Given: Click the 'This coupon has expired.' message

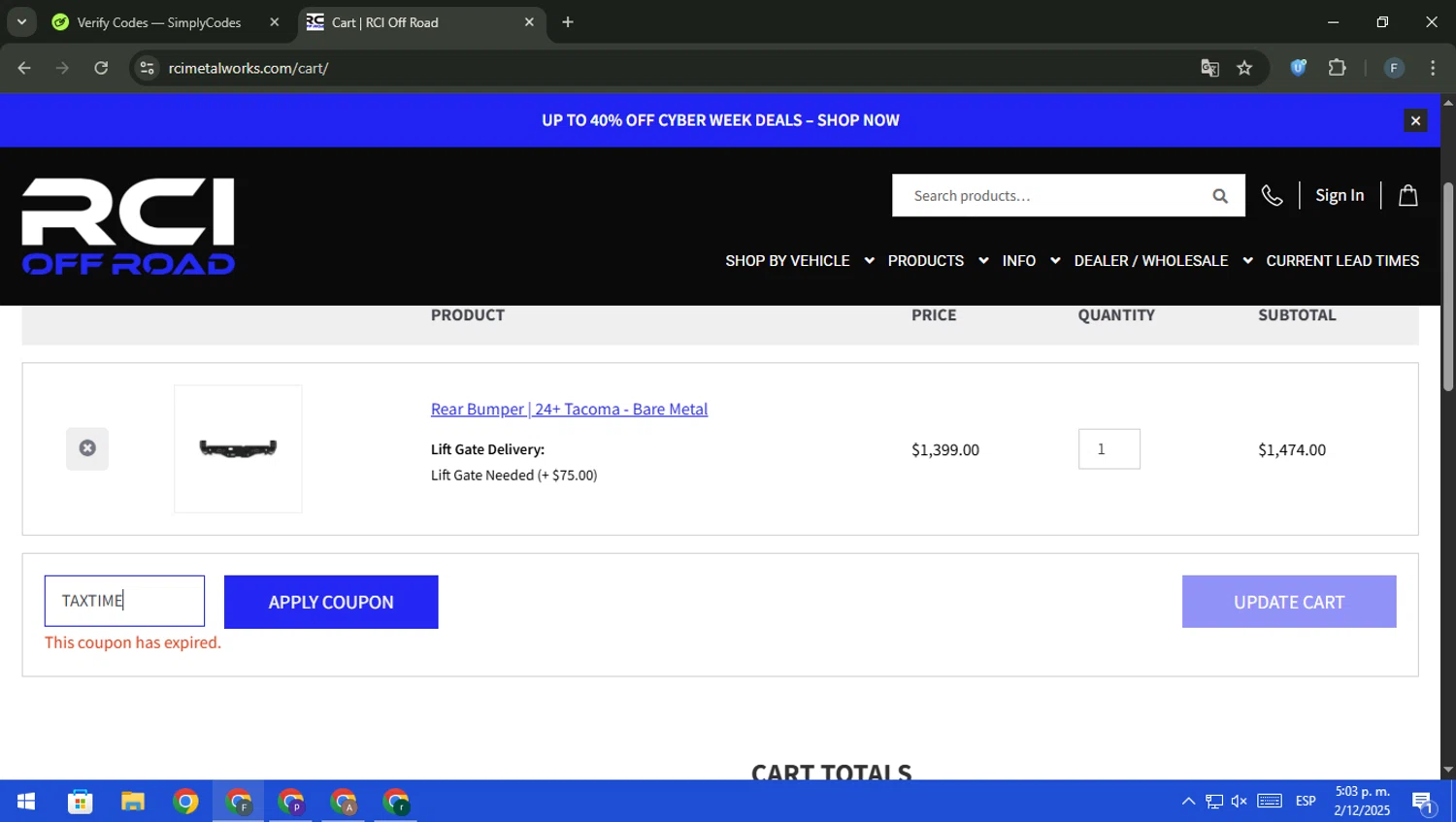Looking at the screenshot, I should pos(133,642).
